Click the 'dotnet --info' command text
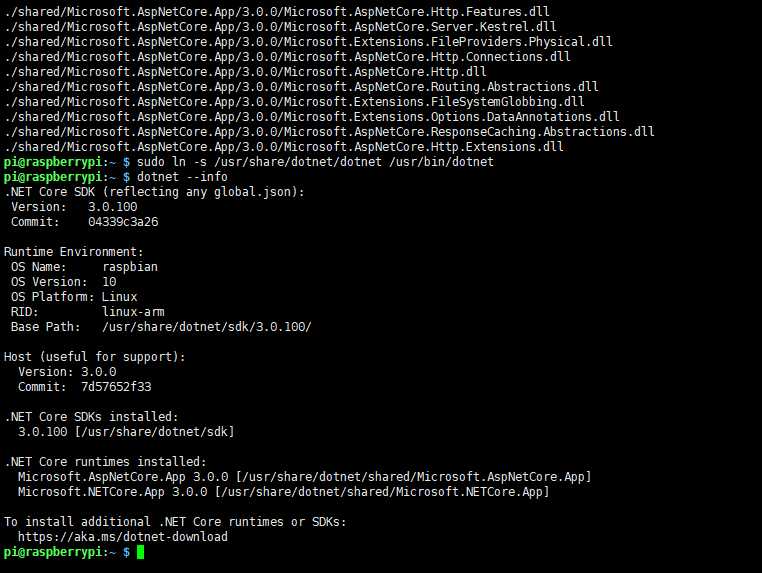This screenshot has height=573, width=762. (182, 177)
